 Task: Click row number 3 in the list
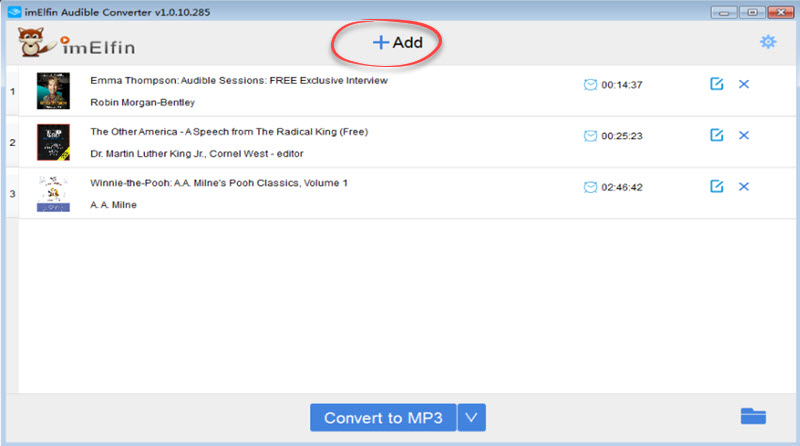(x=12, y=194)
